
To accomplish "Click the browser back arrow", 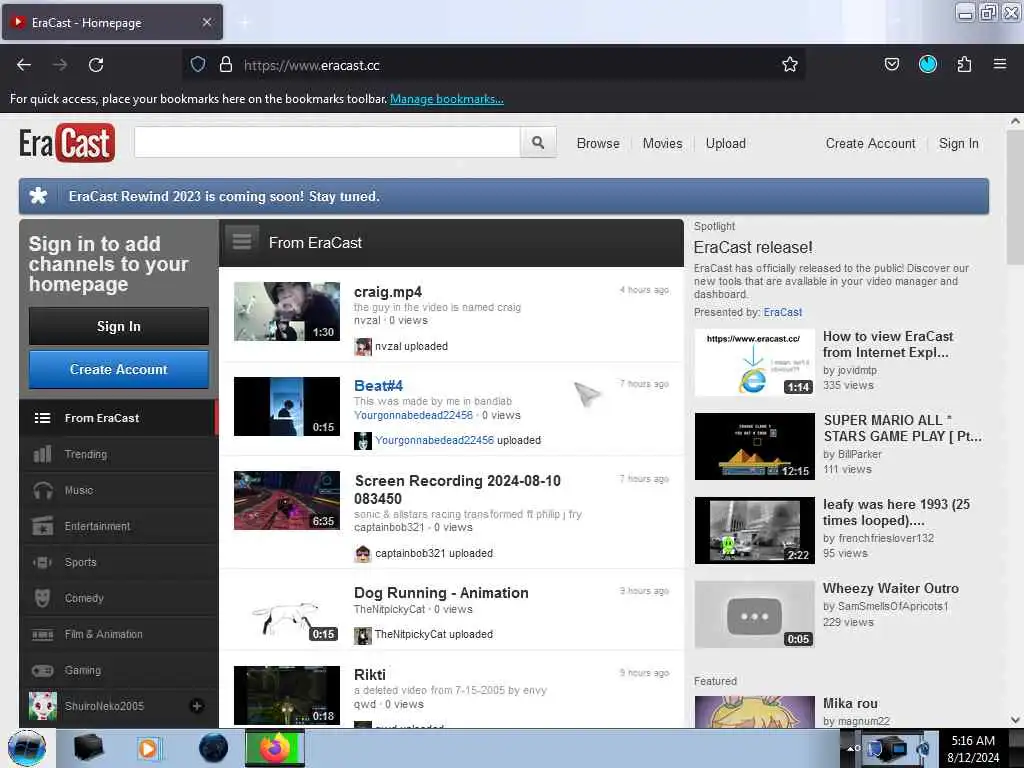I will [24, 65].
